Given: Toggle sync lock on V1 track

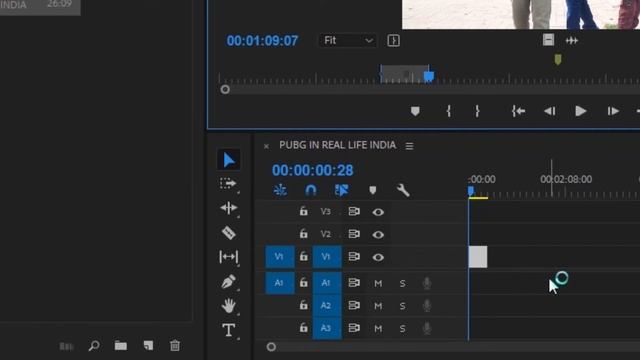Looking at the screenshot, I should coord(354,256).
